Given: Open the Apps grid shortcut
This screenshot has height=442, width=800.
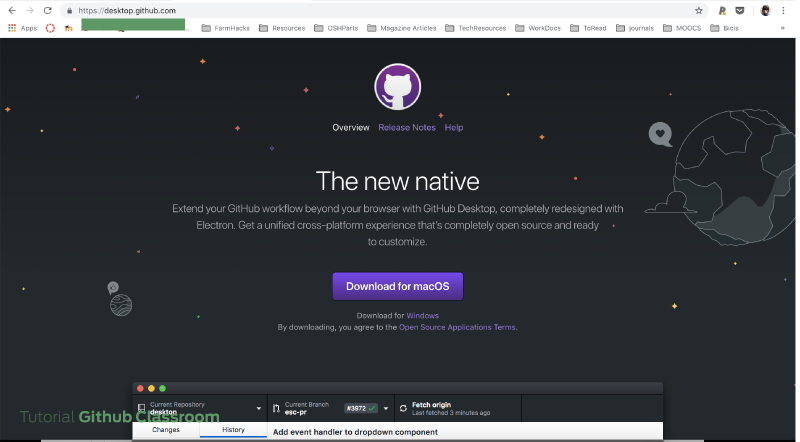Looking at the screenshot, I should [22, 28].
